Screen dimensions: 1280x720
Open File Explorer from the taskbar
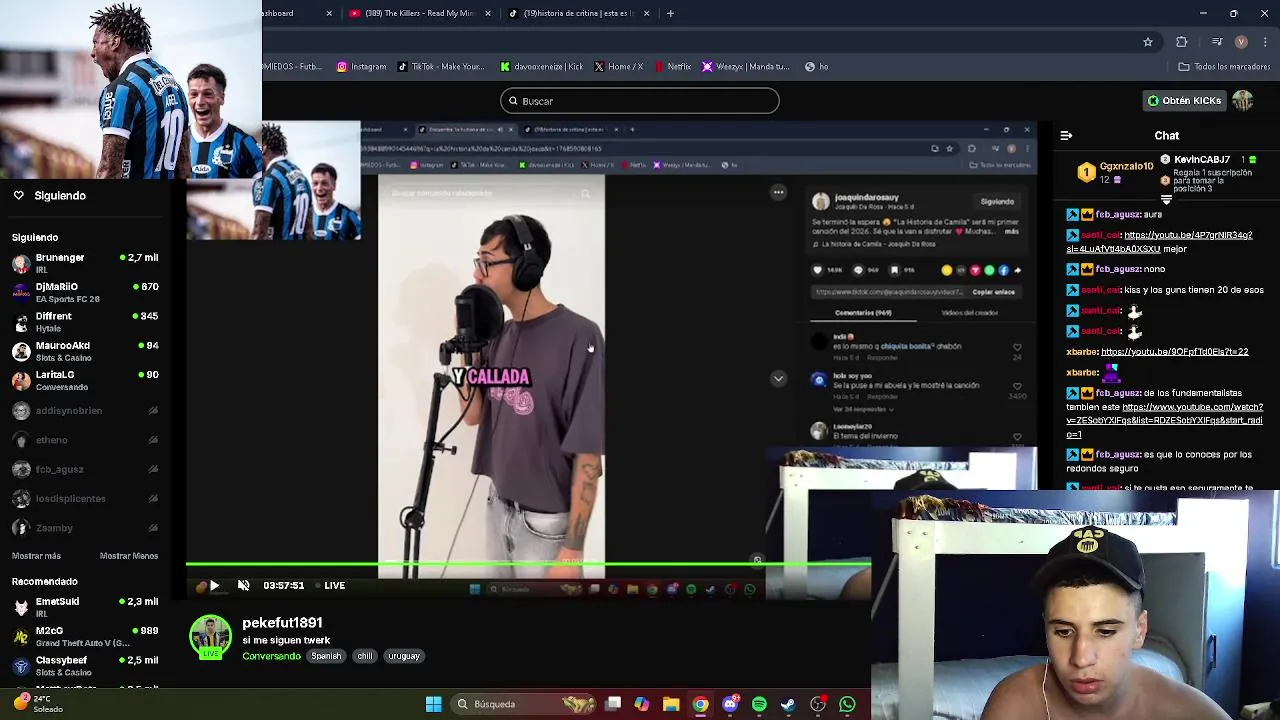tap(671, 704)
